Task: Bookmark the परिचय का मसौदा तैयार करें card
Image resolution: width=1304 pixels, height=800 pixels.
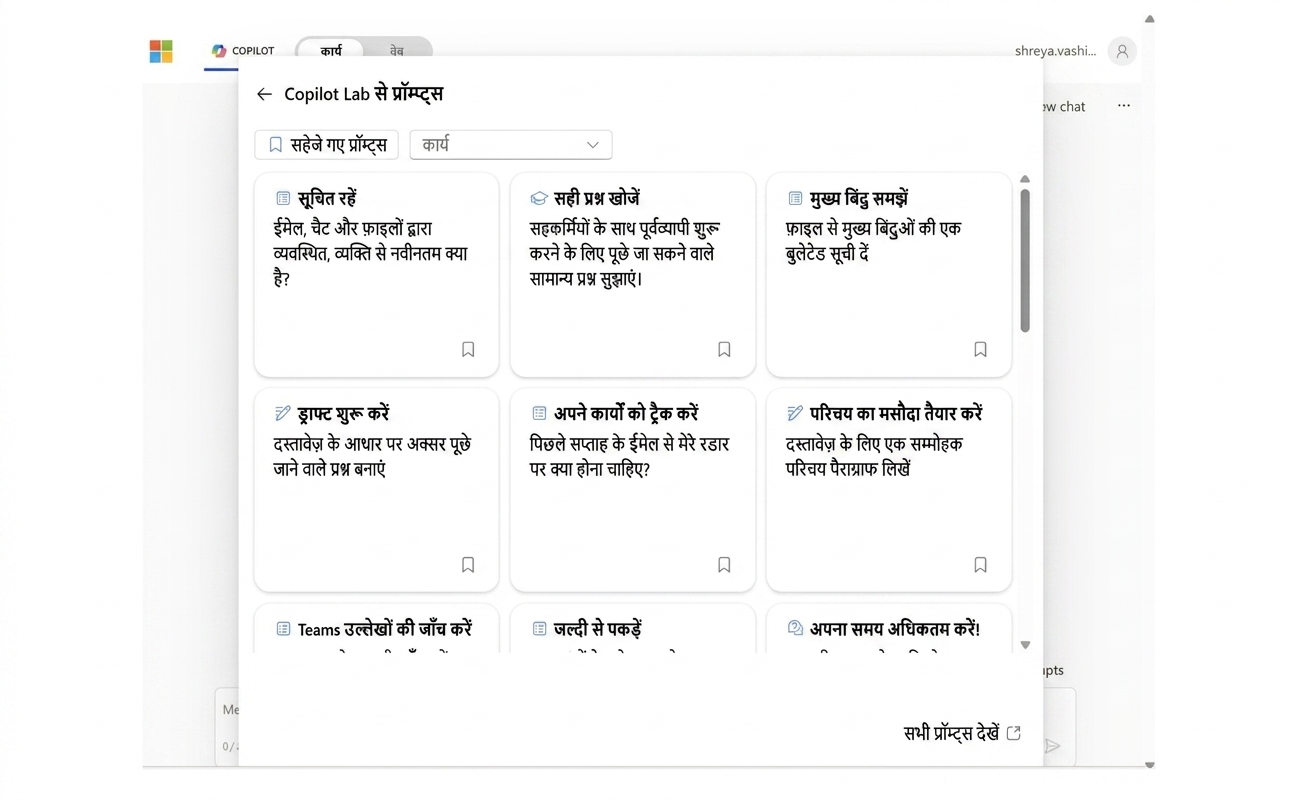Action: [980, 565]
